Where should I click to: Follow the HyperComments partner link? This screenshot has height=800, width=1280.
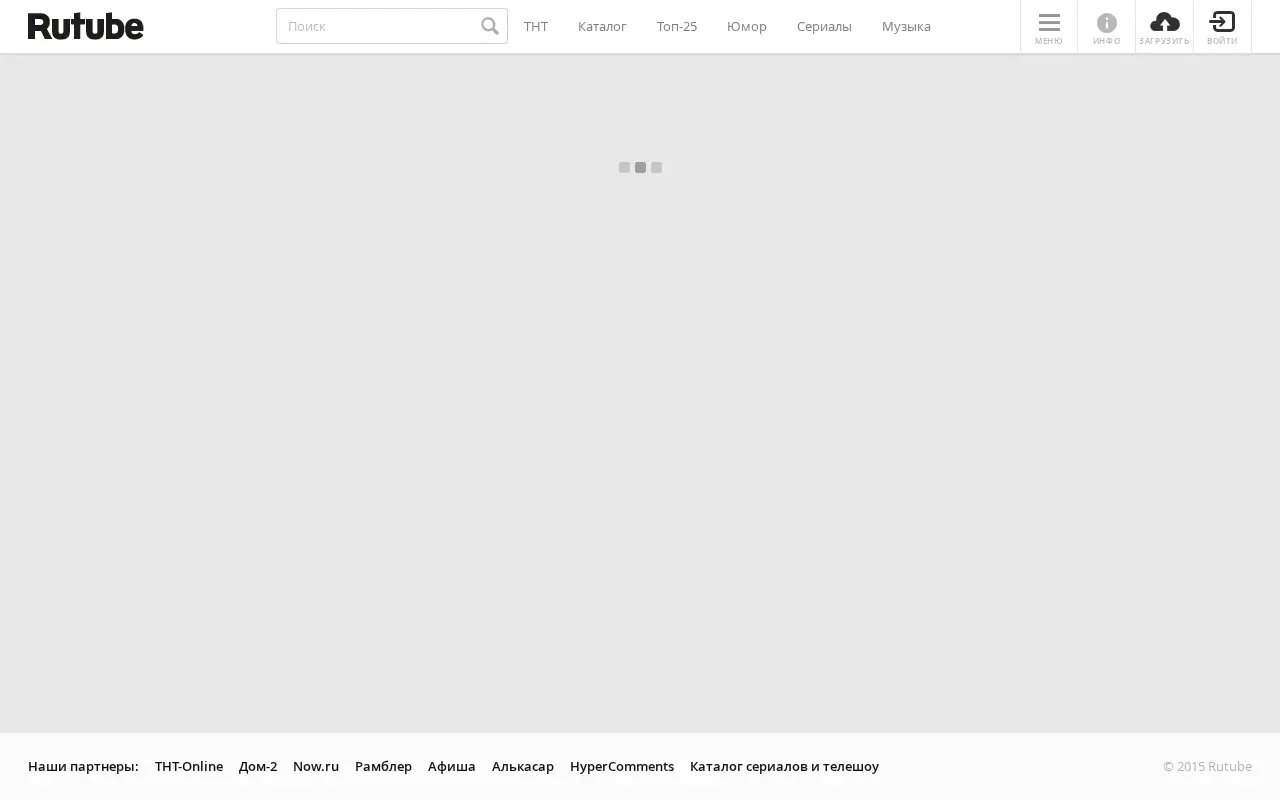point(622,766)
